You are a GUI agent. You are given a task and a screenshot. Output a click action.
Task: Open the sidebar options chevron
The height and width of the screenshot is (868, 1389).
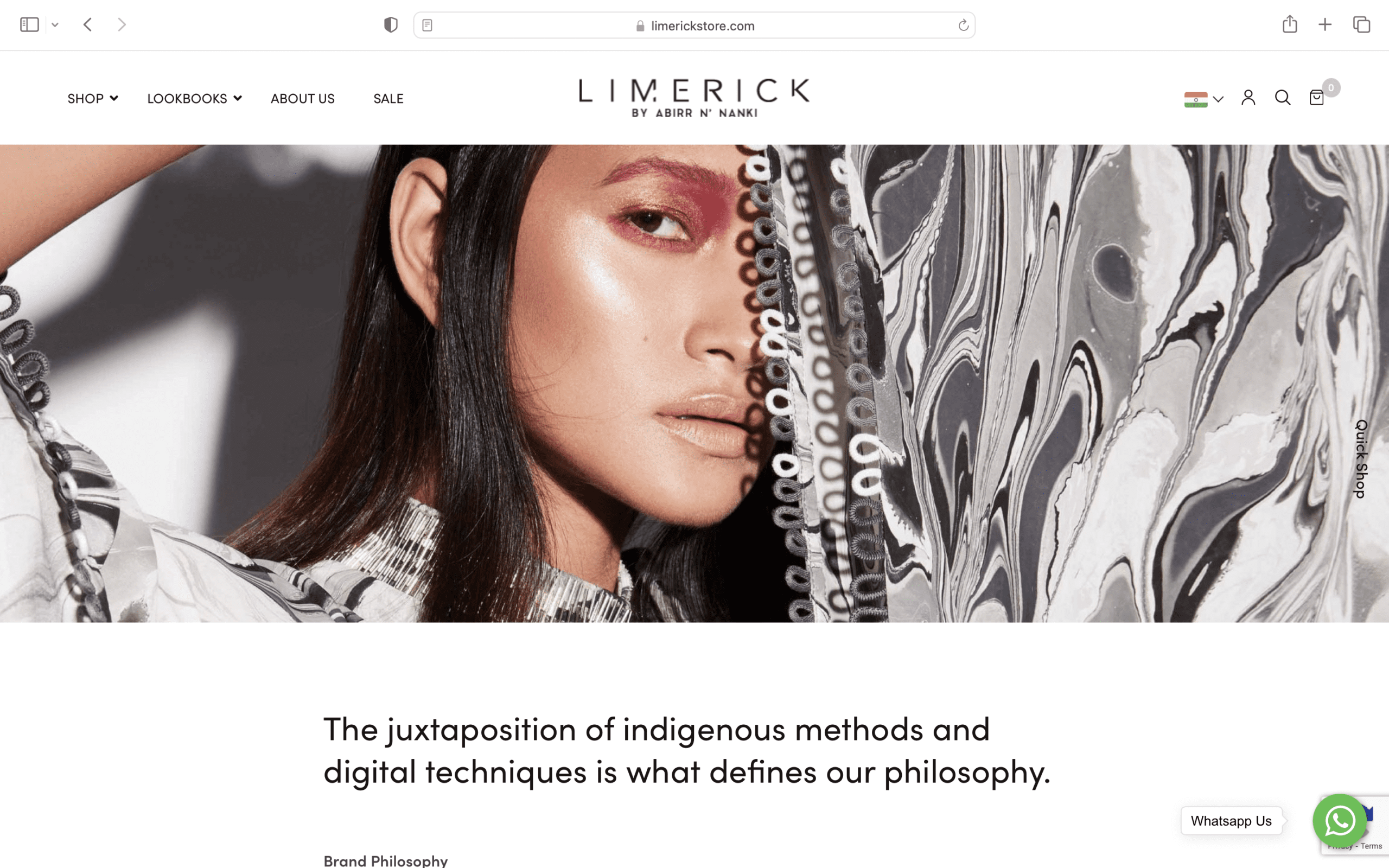(55, 25)
